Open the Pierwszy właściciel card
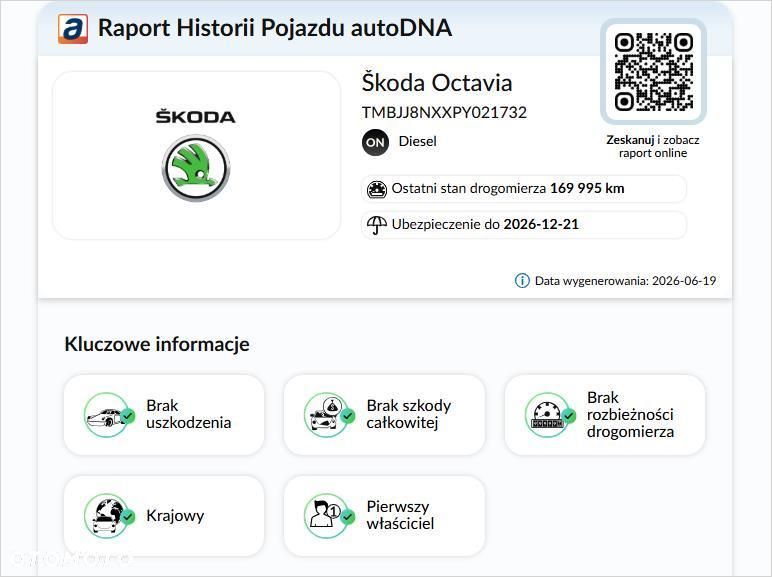 385,516
